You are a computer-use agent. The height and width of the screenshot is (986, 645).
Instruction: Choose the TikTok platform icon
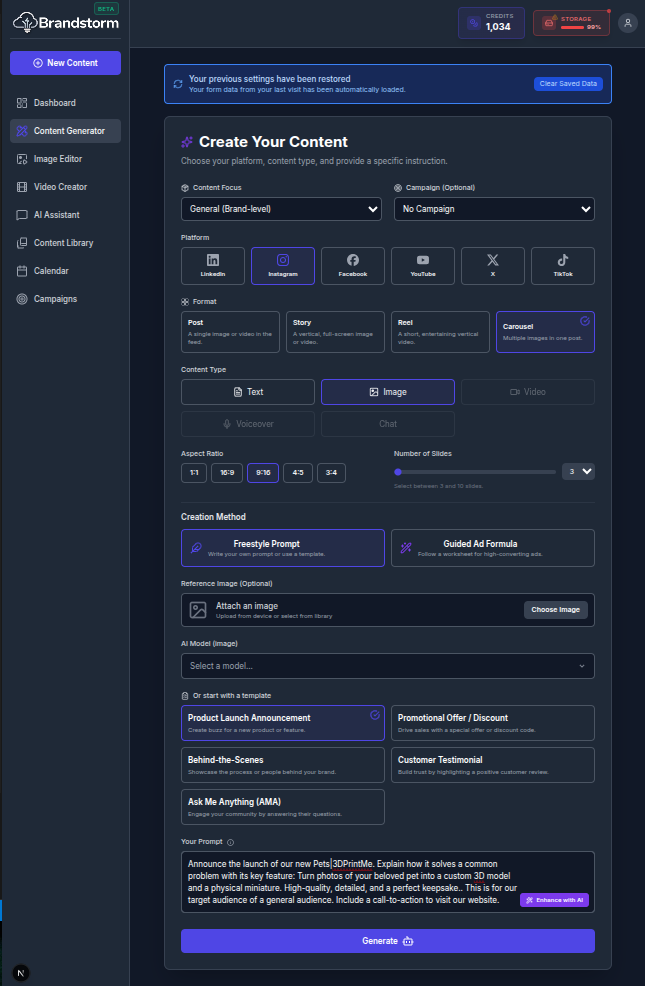point(562,265)
